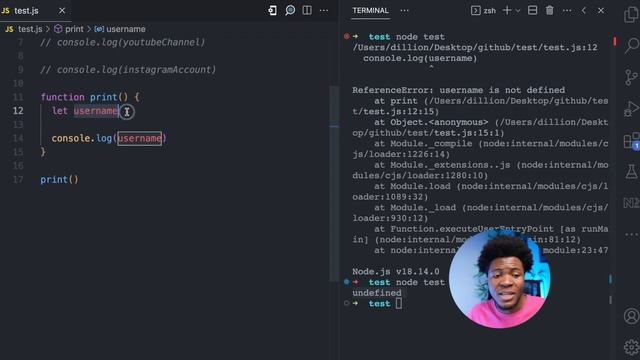Image resolution: width=640 pixels, height=360 pixels.
Task: Click the print() call on line 17
Action: coord(59,180)
